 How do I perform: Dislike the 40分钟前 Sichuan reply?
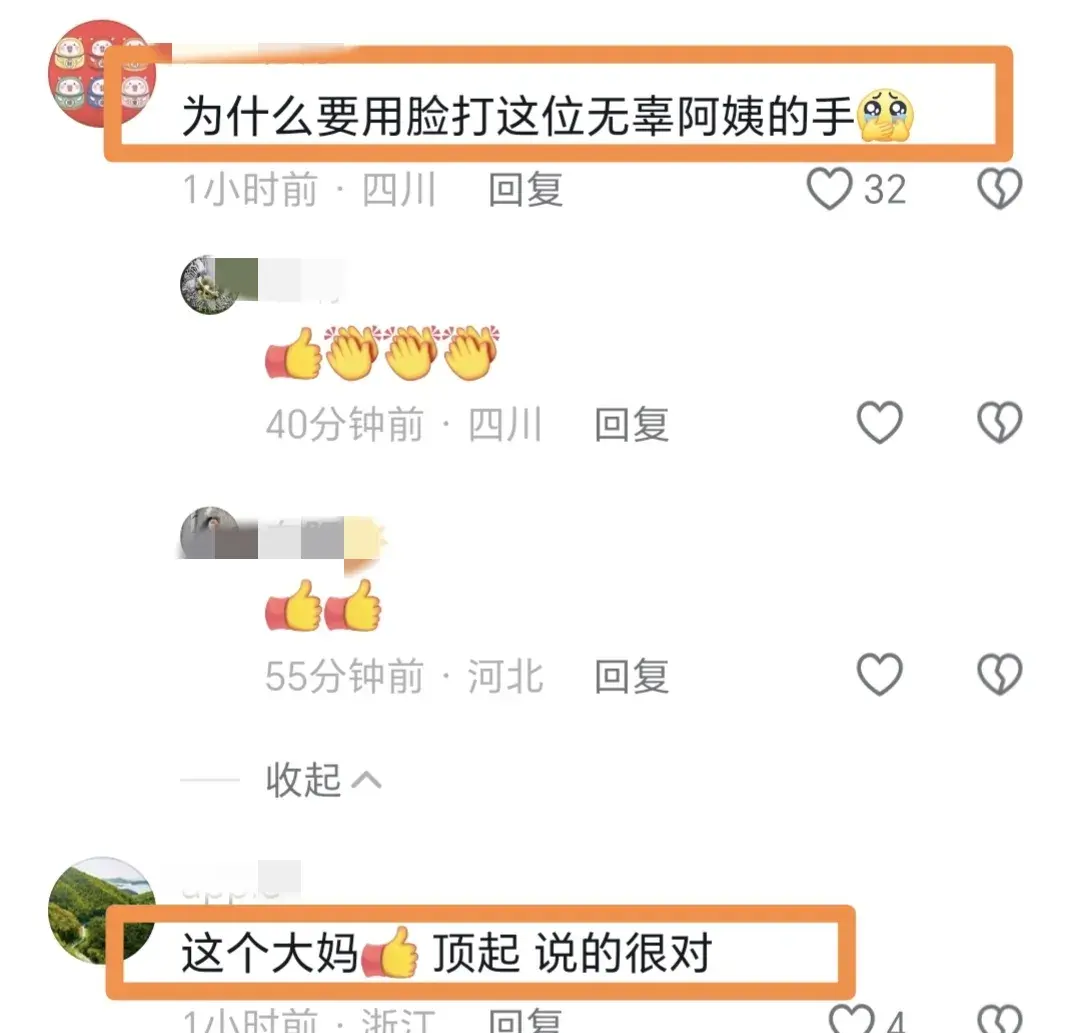pyautogui.click(x=999, y=422)
